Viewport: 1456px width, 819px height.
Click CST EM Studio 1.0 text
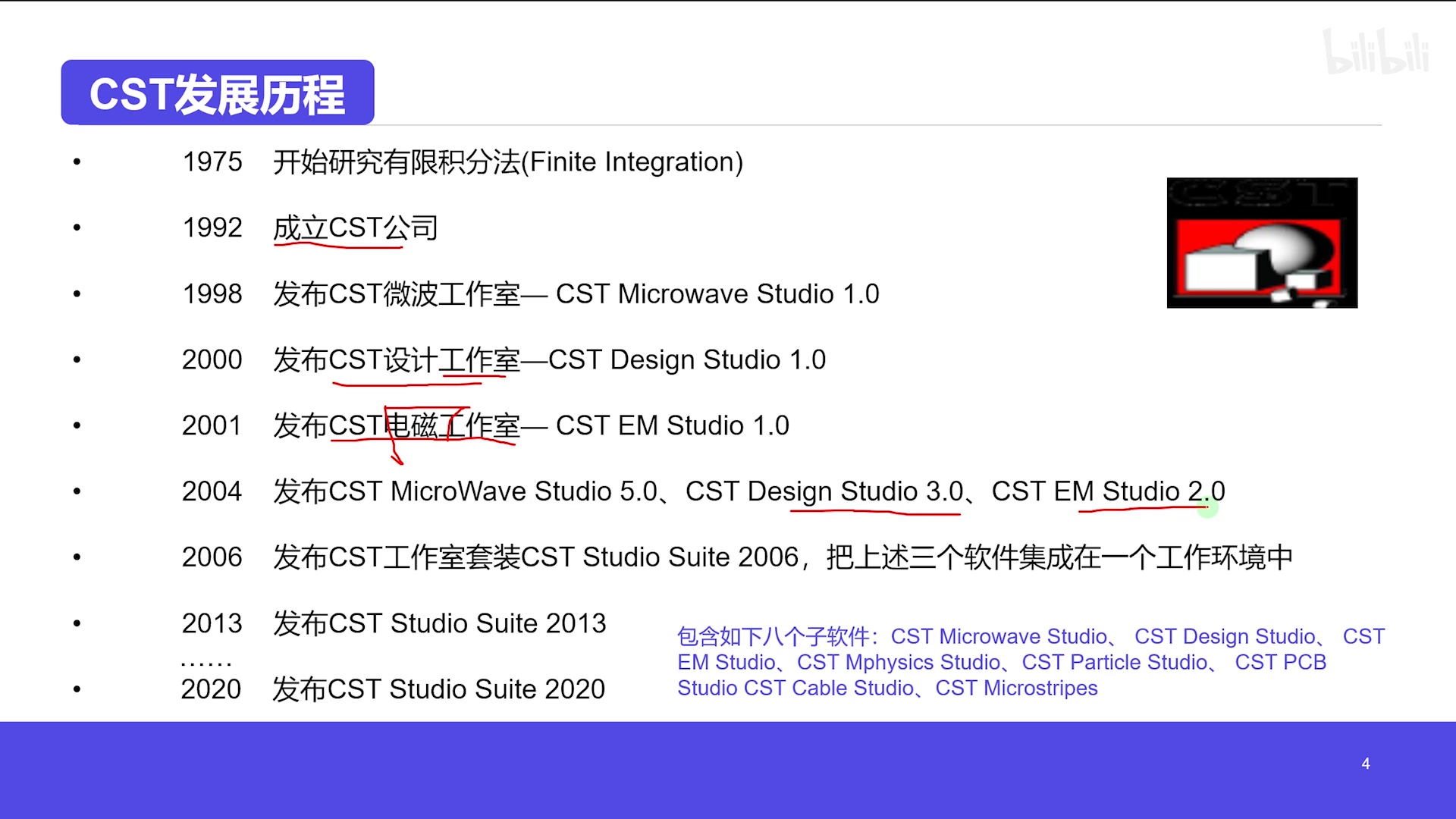(x=673, y=425)
